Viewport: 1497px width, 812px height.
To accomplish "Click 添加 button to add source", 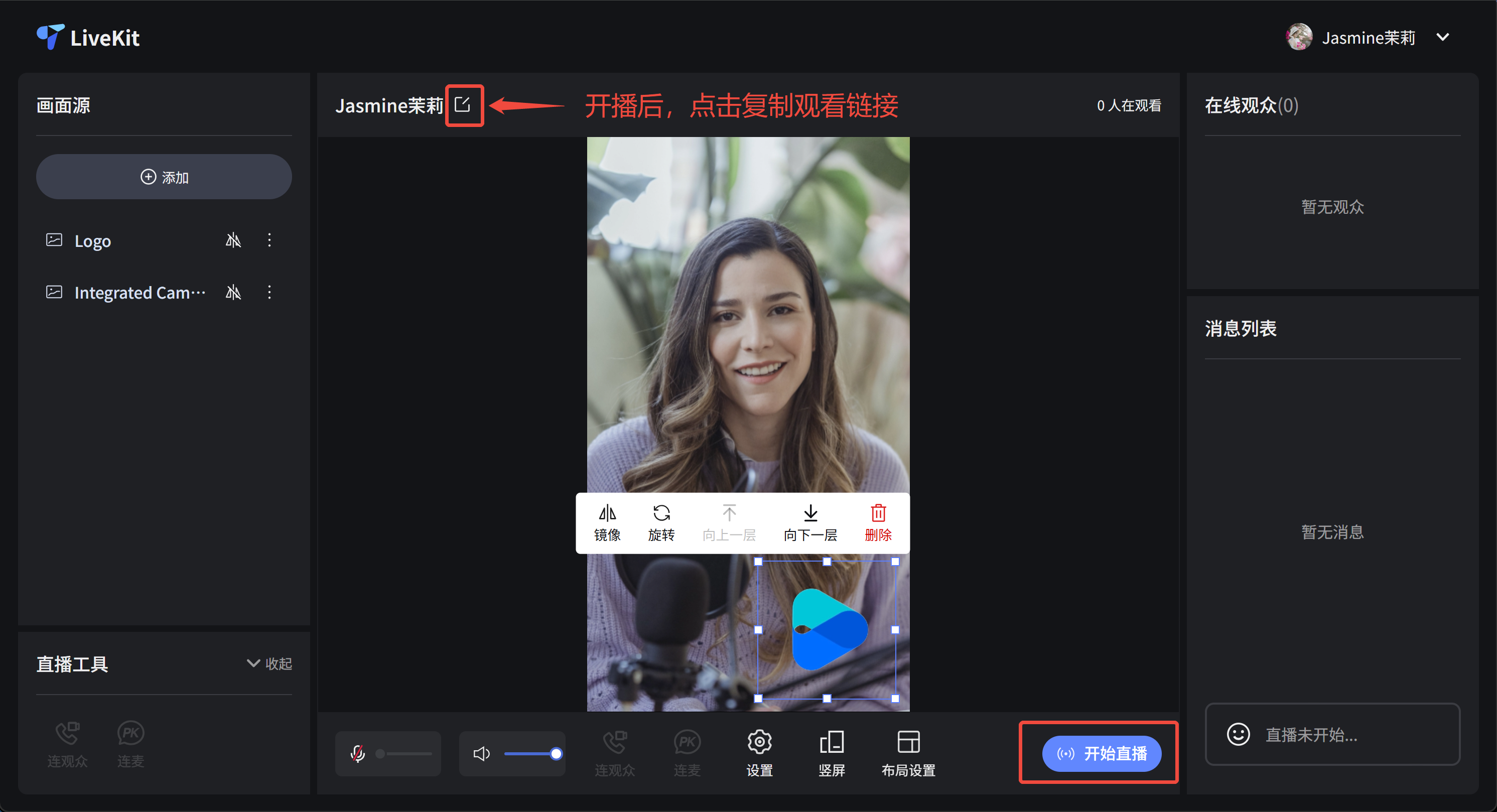I will pos(164,177).
